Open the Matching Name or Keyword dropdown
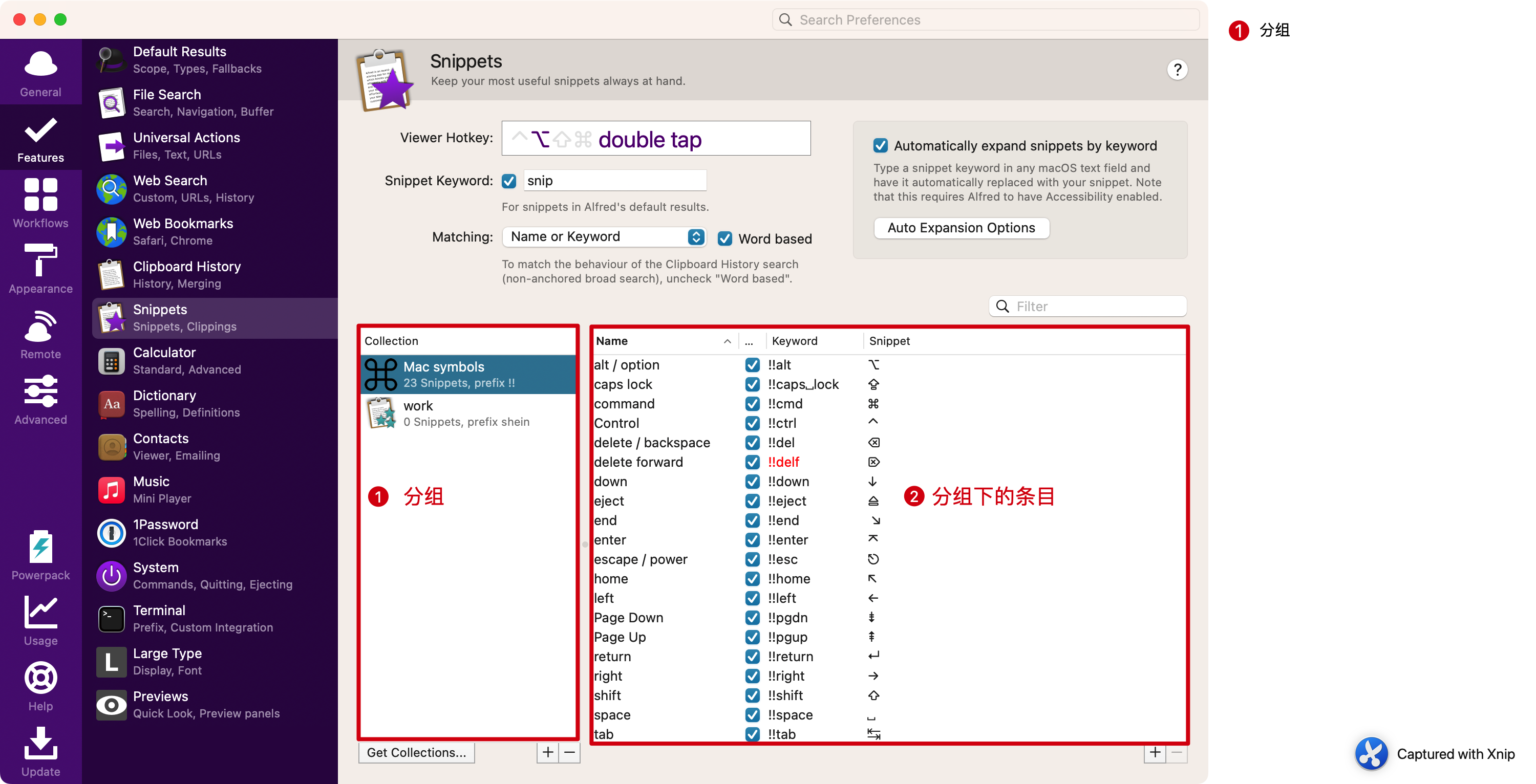Screen dimensions: 1536x784 [x=604, y=237]
